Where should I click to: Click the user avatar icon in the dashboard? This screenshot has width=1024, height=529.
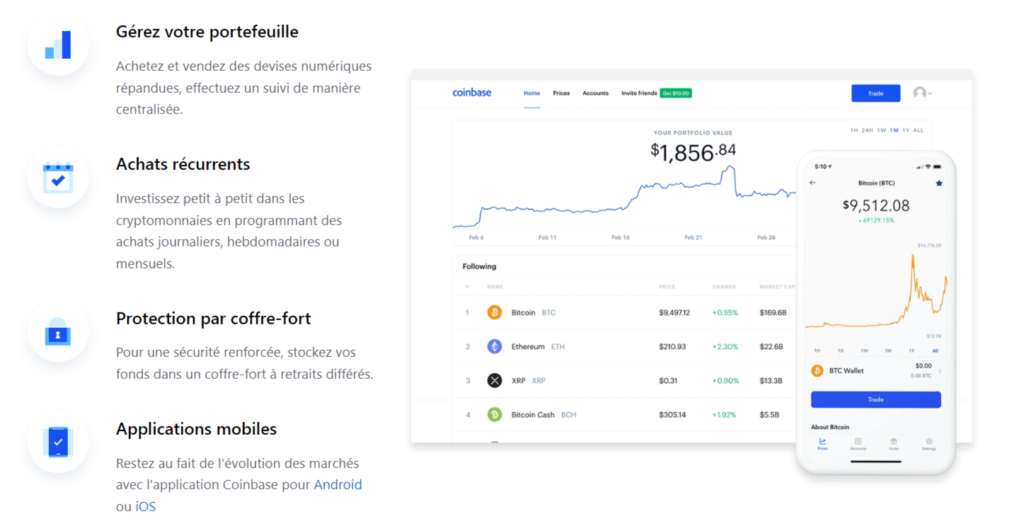(920, 93)
